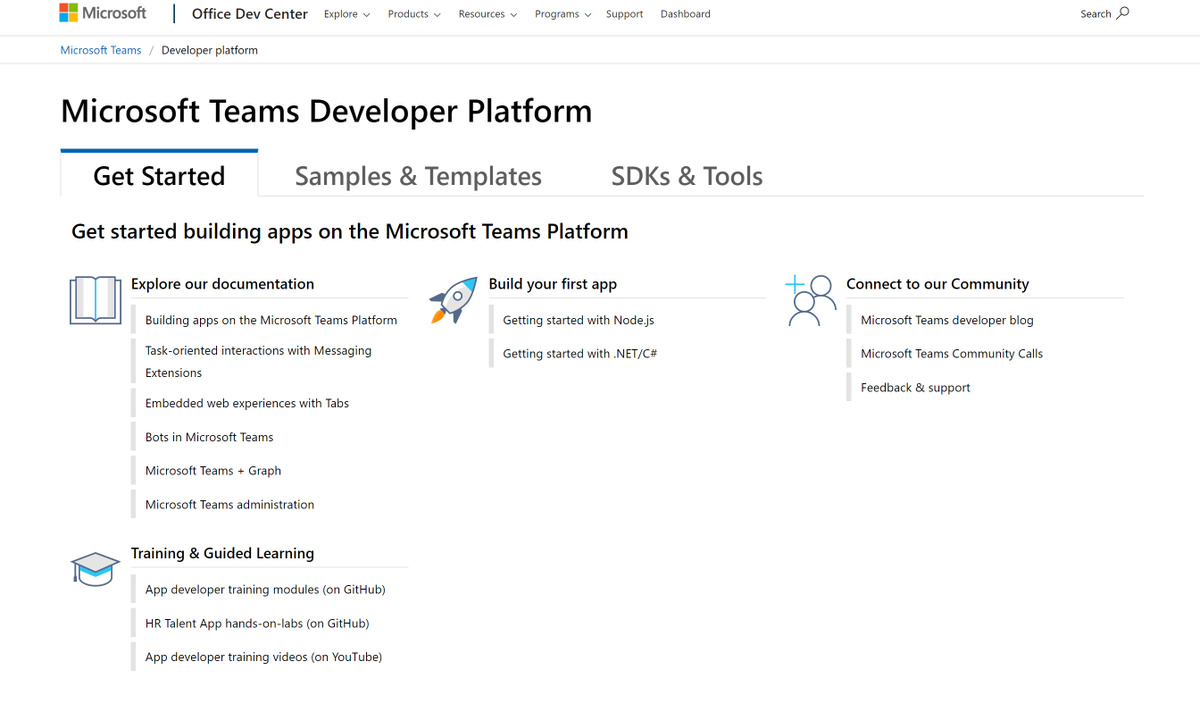Open Microsoft Teams administration link
Screen dimensions: 1200x712
pyautogui.click(x=230, y=505)
